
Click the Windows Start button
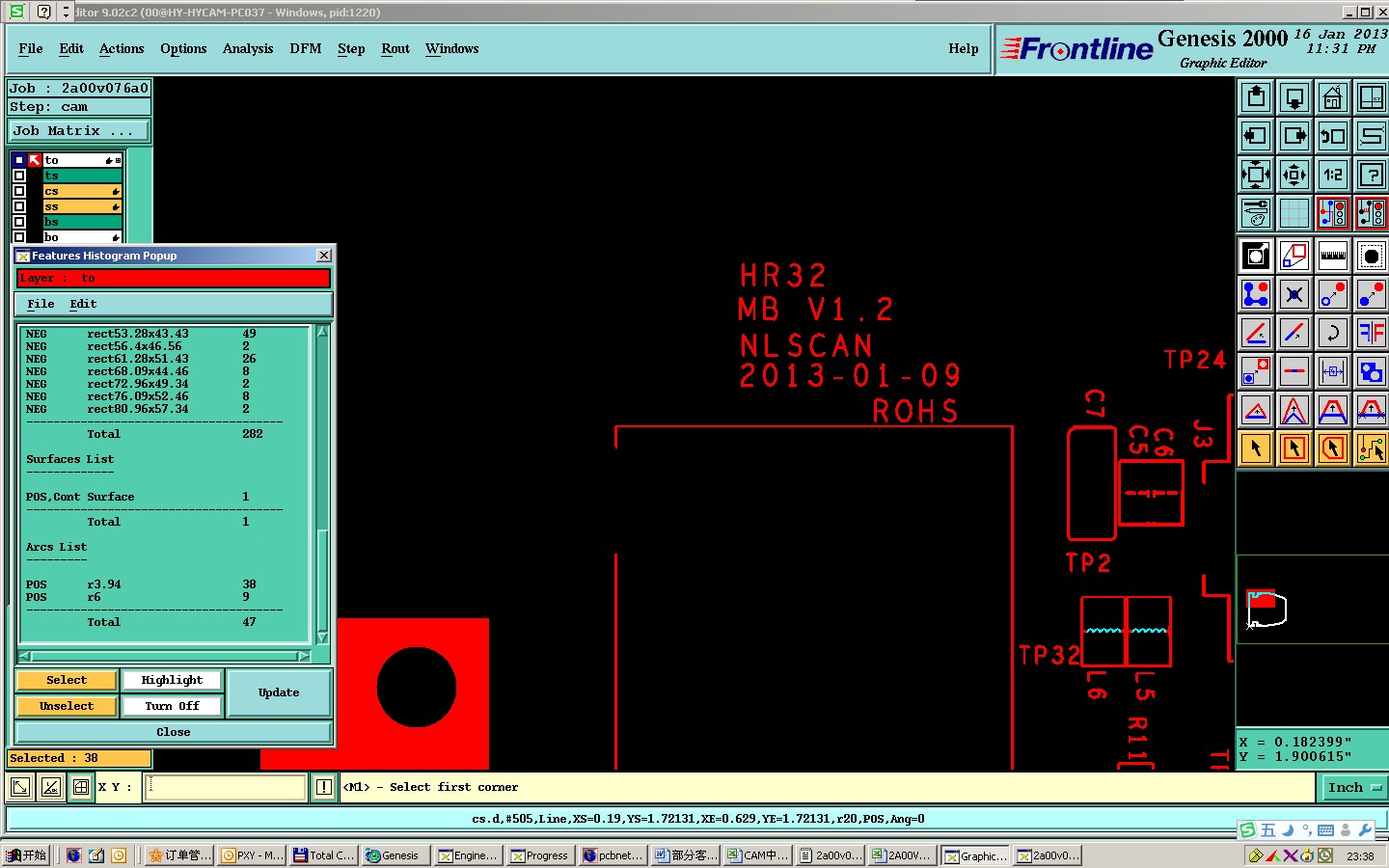click(x=26, y=855)
